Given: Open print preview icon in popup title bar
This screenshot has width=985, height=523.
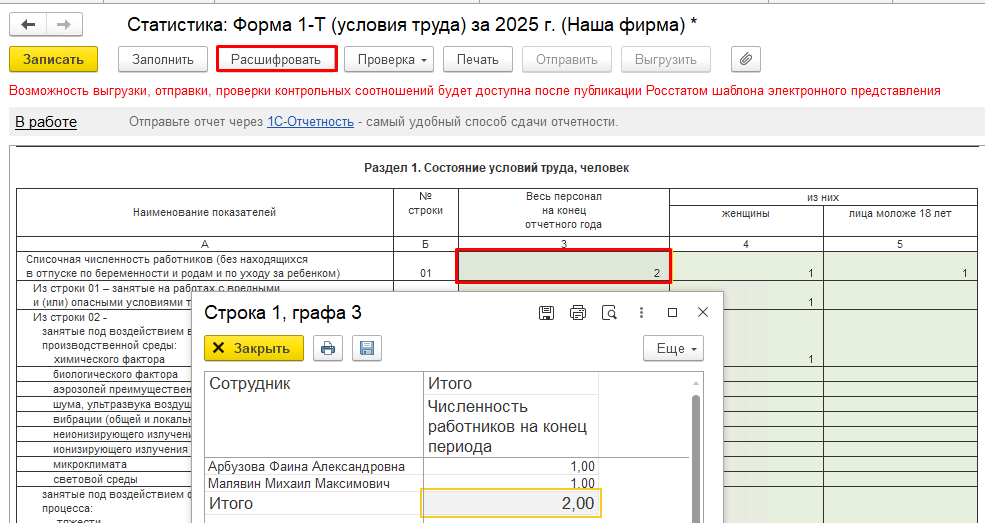Looking at the screenshot, I should (609, 313).
